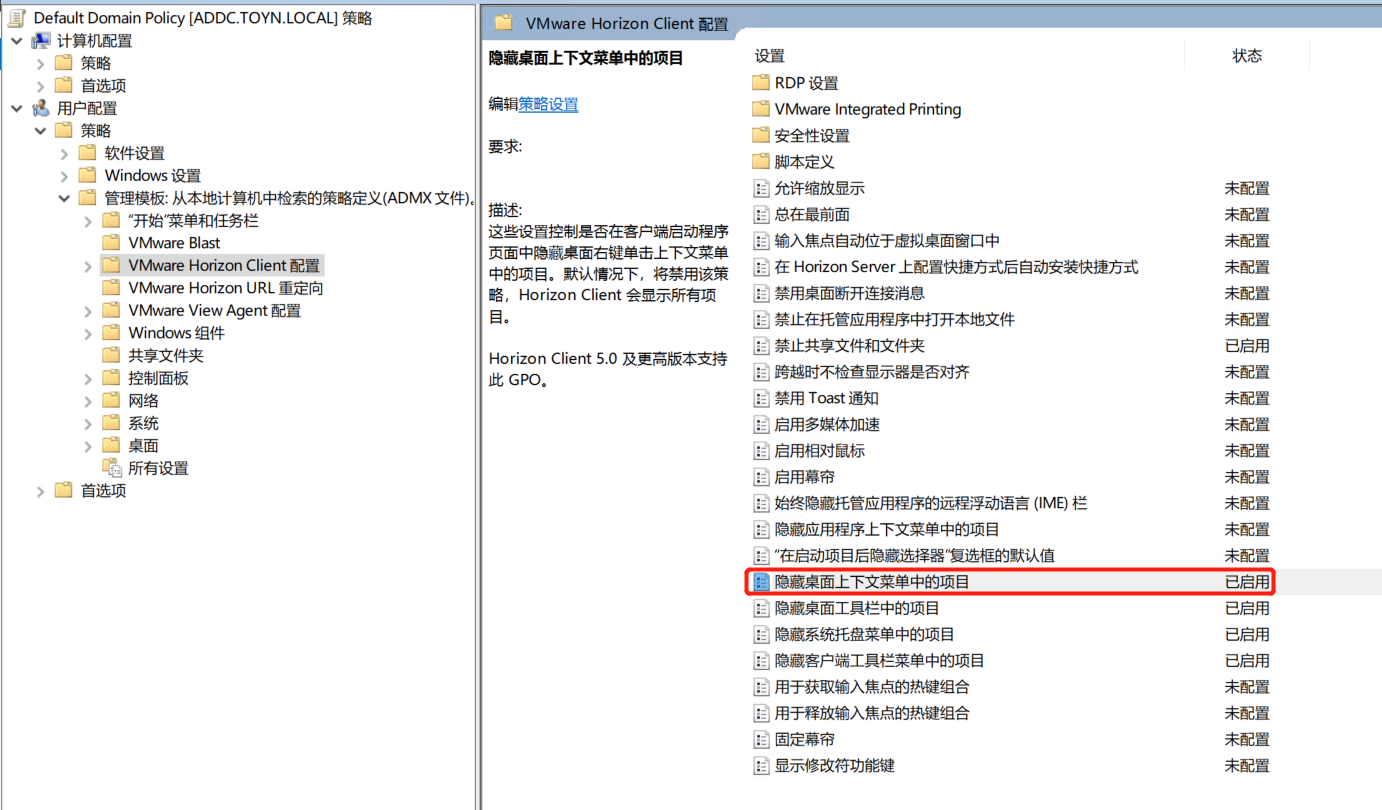1382x810 pixels.
Task: Select the 隐藏客户端工具栏菜单中的项目 setting
Action: tap(879, 660)
